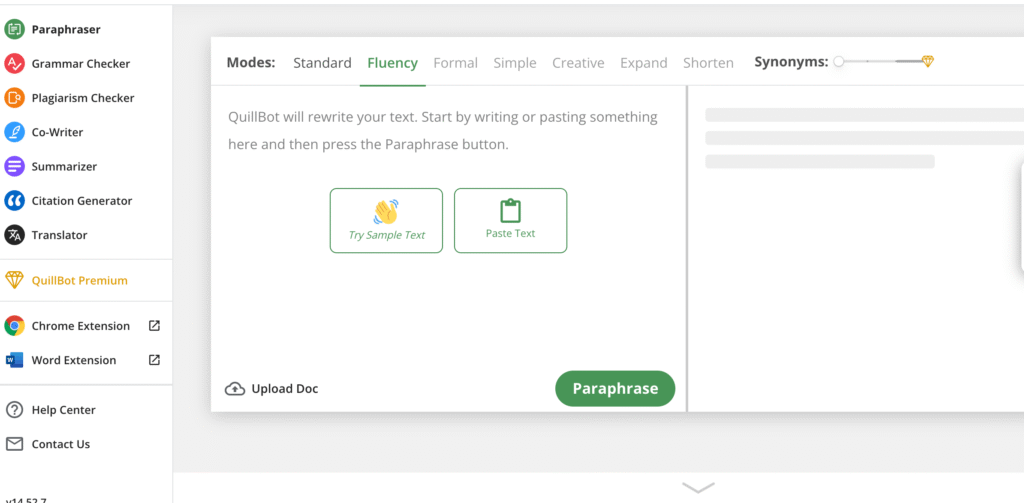Open the Word Extension link text
Image resolution: width=1024 pixels, height=503 pixels.
74,360
